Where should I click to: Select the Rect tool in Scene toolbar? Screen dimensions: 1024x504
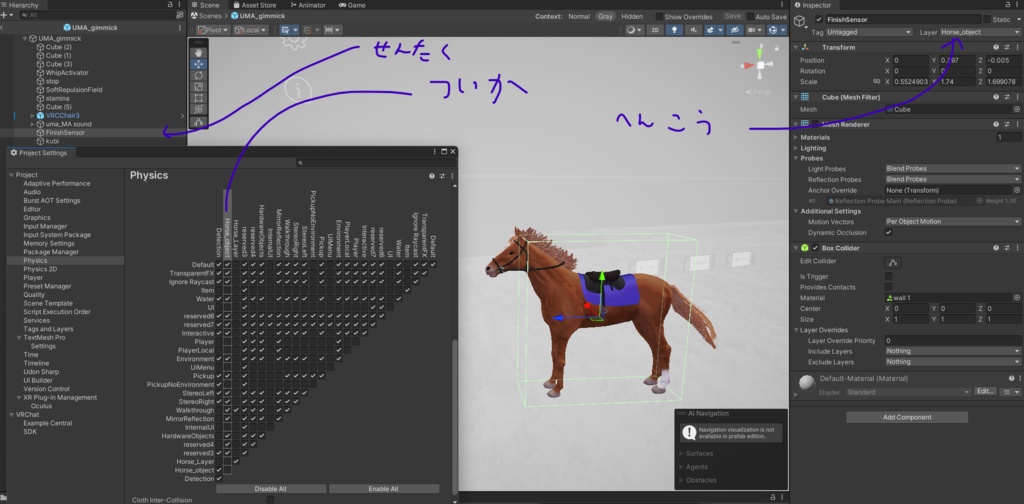(199, 99)
